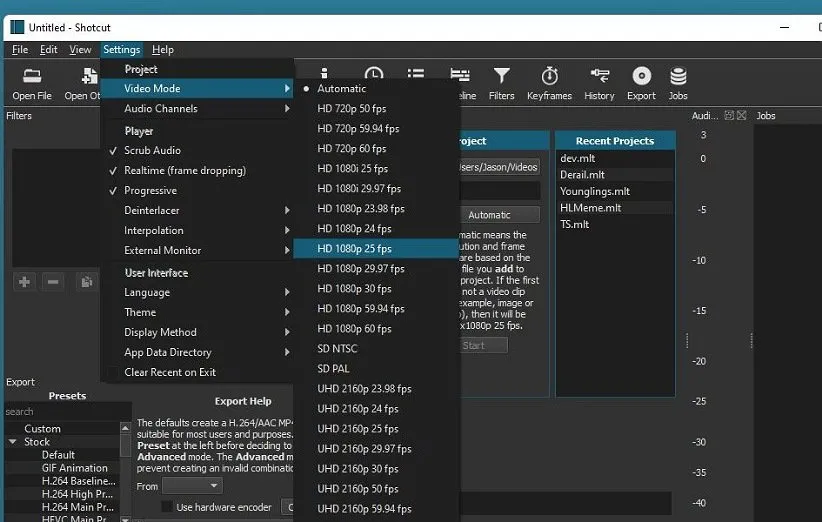Open recent project TS.mlt
Viewport: 822px width, 522px height.
[615, 224]
